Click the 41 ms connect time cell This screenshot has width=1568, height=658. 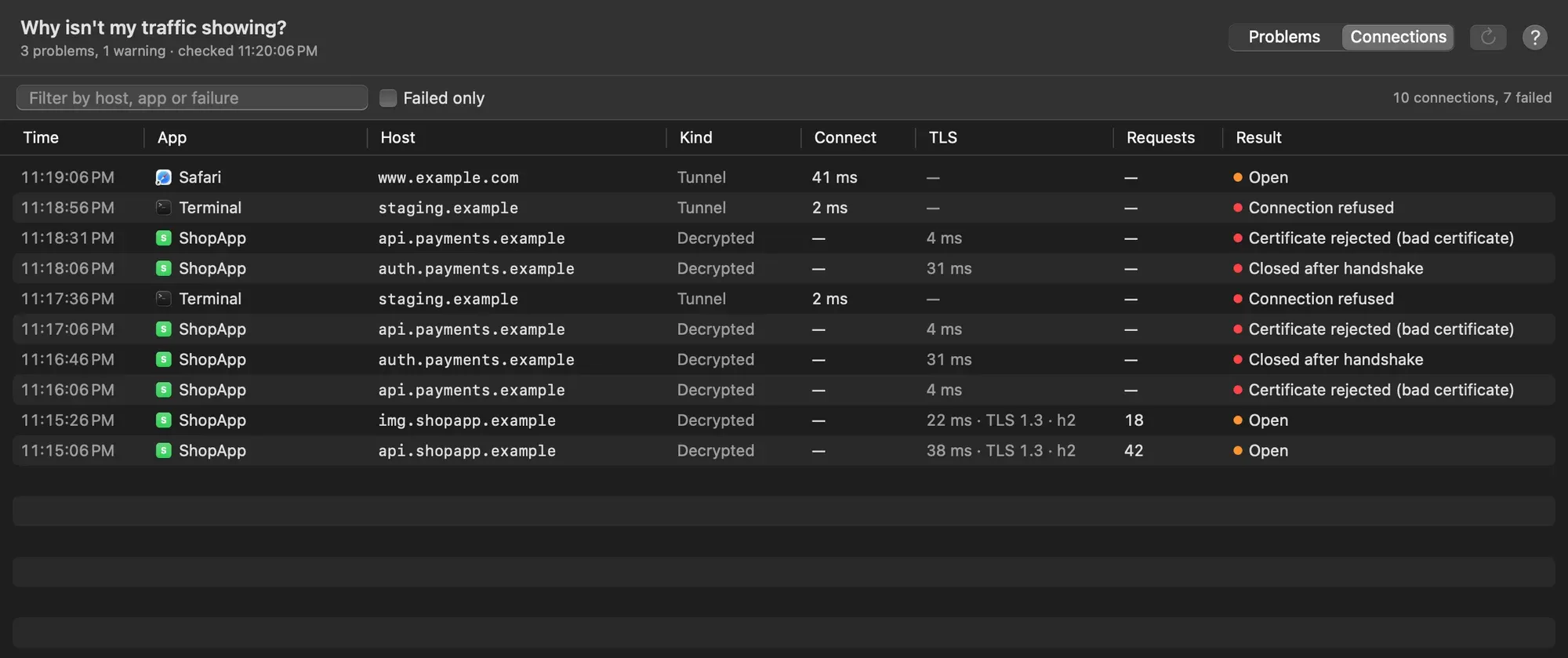coord(834,177)
